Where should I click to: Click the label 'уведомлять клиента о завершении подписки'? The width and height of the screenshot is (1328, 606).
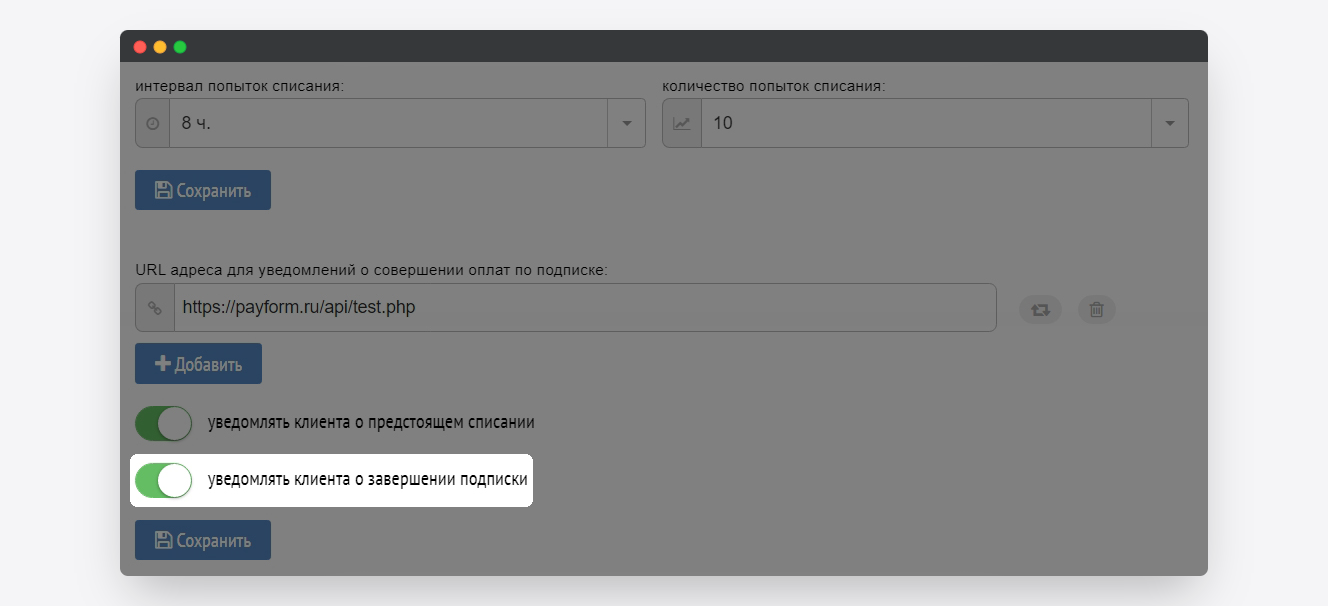367,481
